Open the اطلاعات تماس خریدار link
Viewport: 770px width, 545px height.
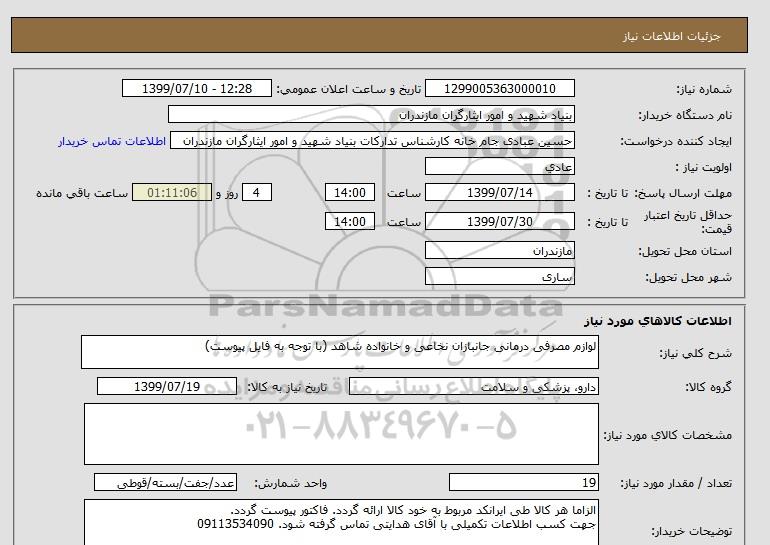[x=112, y=141]
